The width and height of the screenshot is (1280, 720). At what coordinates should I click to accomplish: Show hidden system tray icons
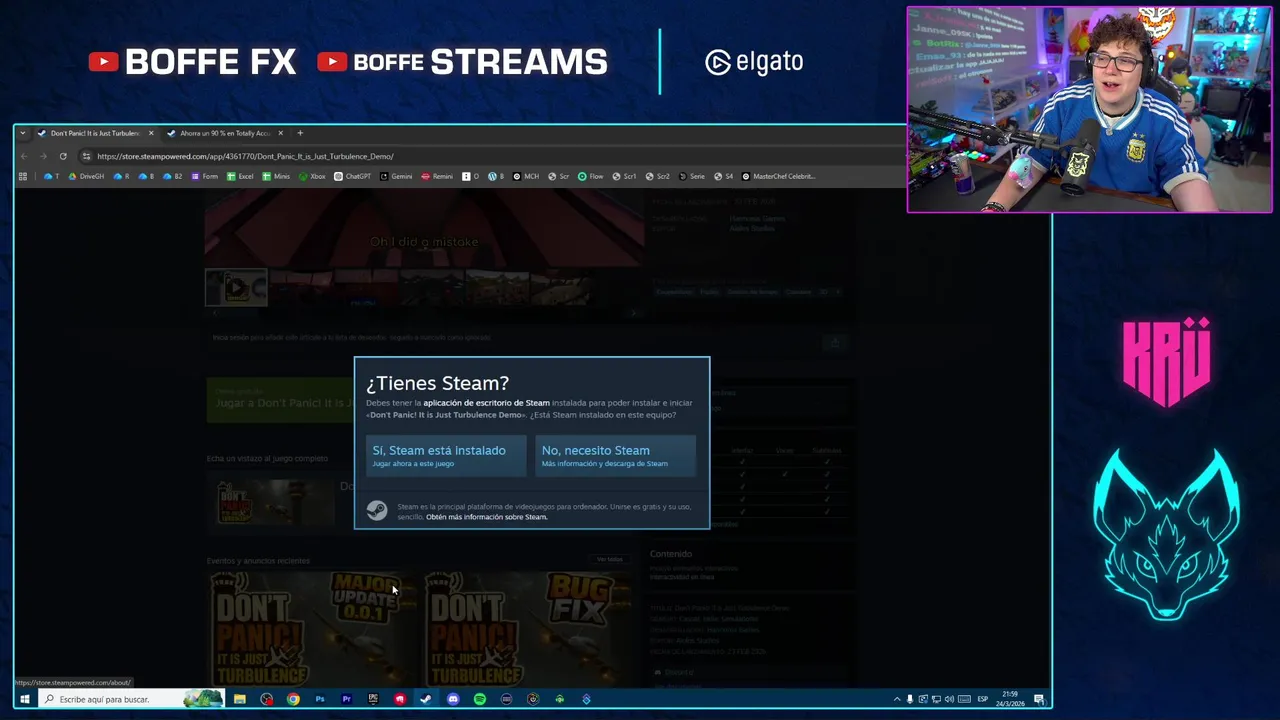point(897,699)
